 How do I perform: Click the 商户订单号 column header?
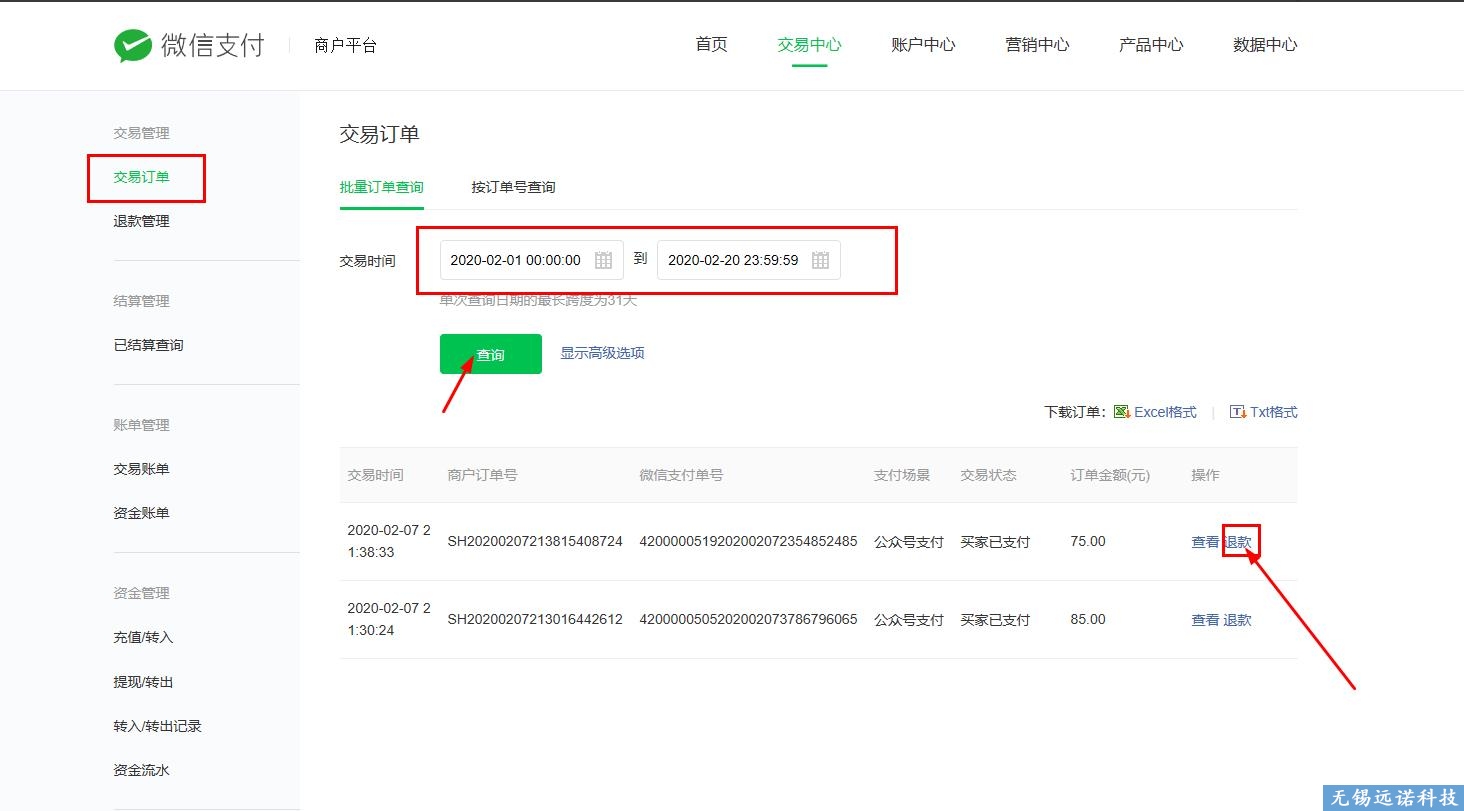point(482,475)
